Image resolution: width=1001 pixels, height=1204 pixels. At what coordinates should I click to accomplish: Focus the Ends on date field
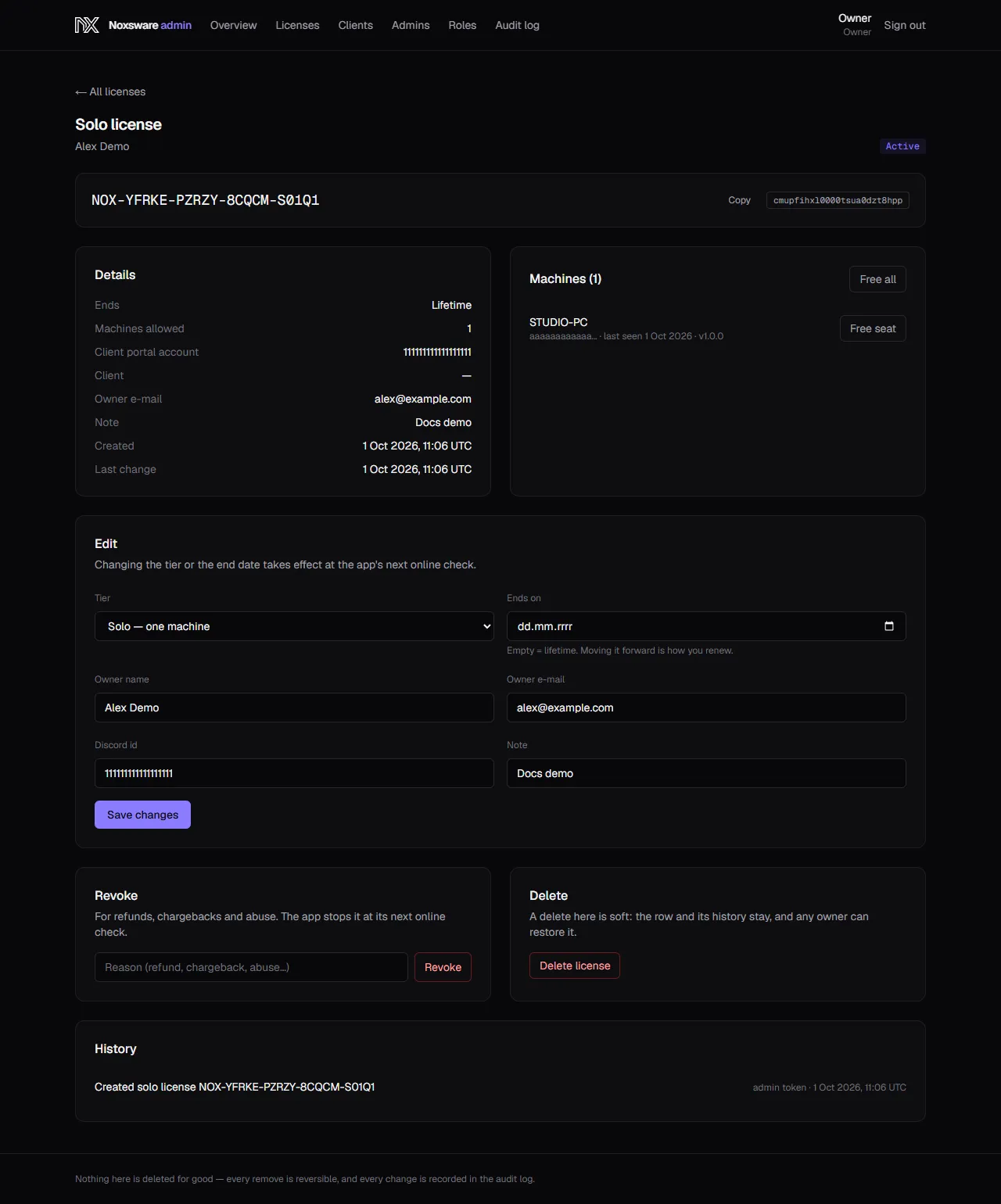coord(706,626)
